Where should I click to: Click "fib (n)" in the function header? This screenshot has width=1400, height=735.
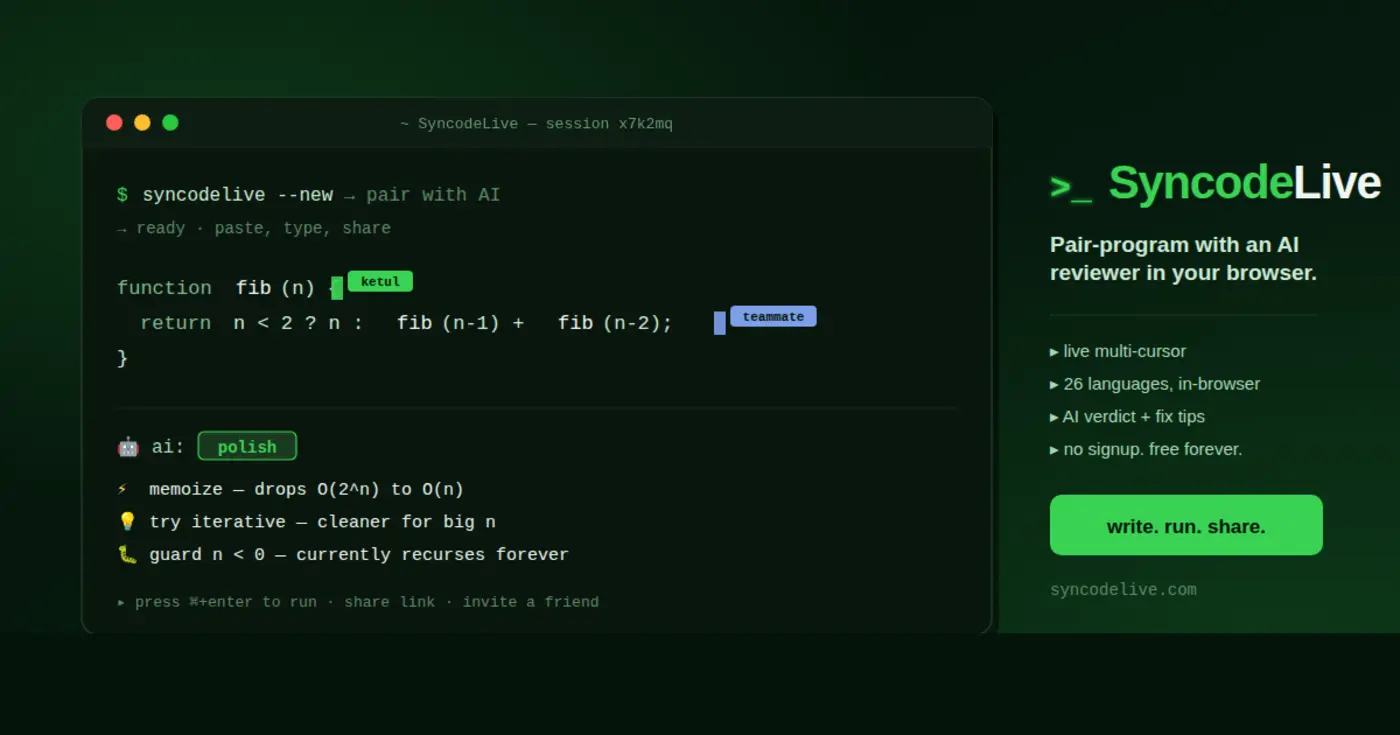[276, 288]
